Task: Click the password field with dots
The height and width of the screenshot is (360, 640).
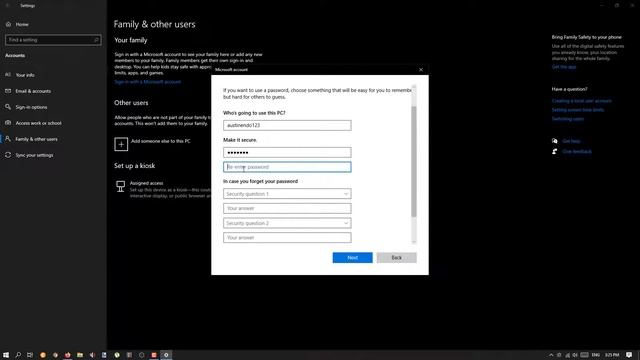Action: pos(287,152)
